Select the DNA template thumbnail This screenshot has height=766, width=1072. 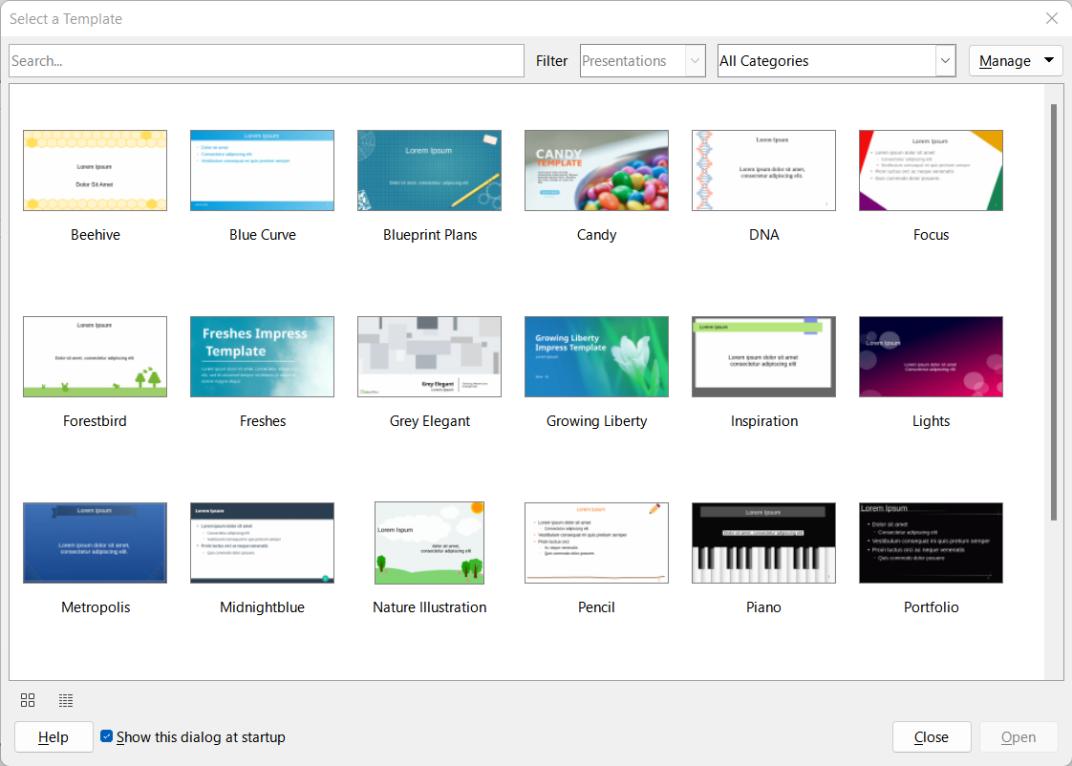pos(764,170)
